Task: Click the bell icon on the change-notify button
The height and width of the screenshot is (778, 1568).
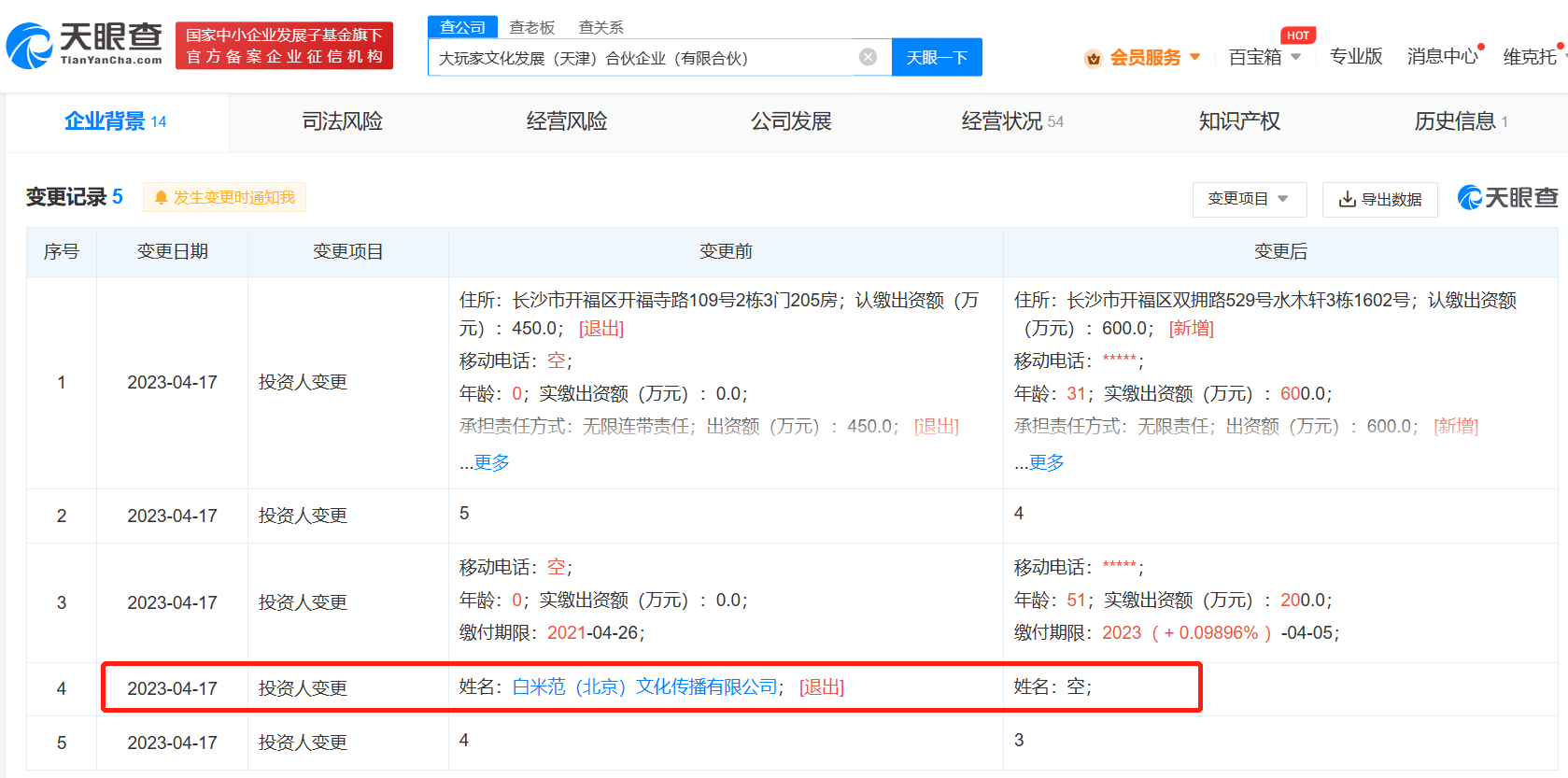Action: [x=161, y=198]
